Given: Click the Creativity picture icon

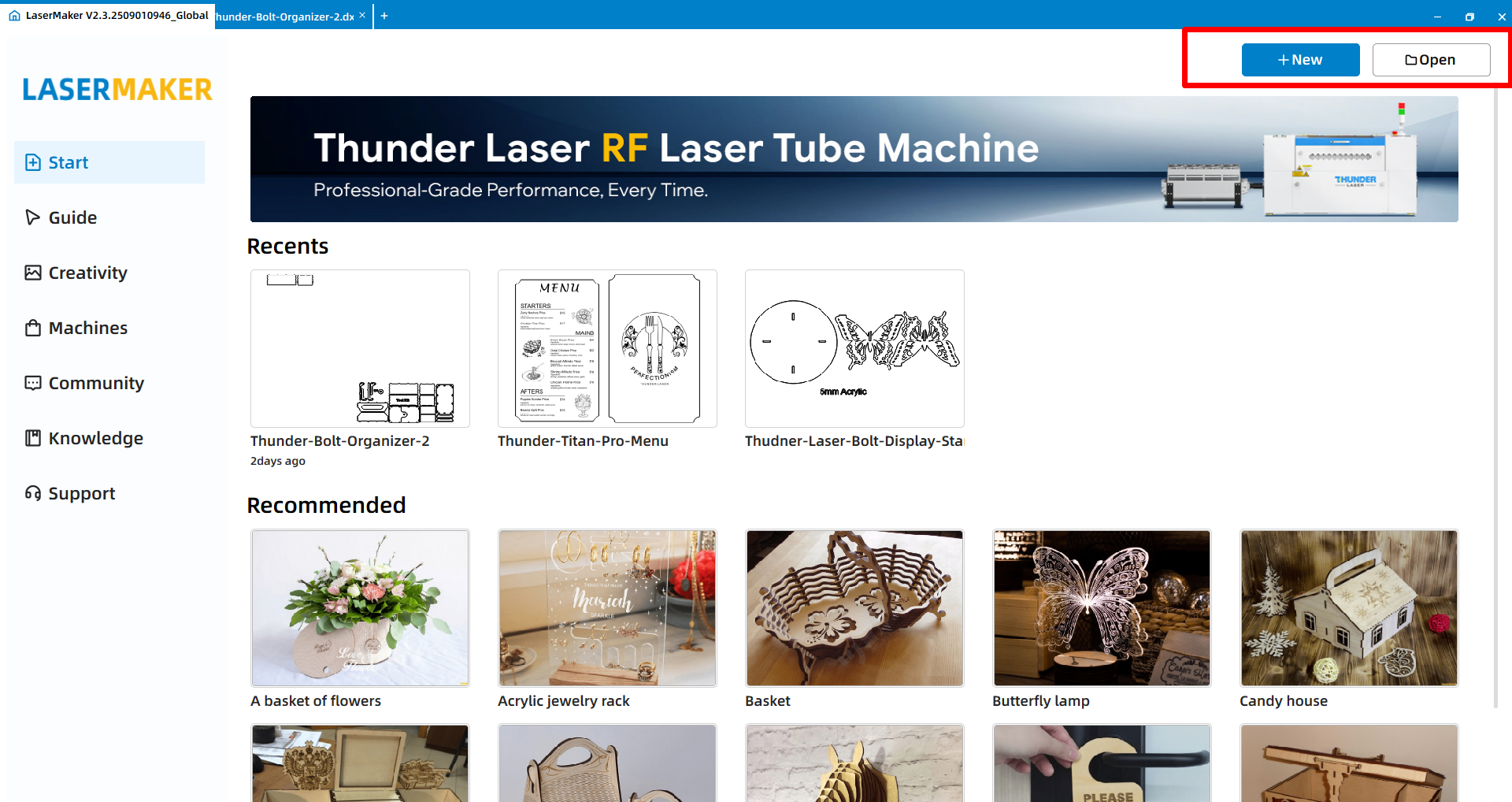Looking at the screenshot, I should 33,273.
